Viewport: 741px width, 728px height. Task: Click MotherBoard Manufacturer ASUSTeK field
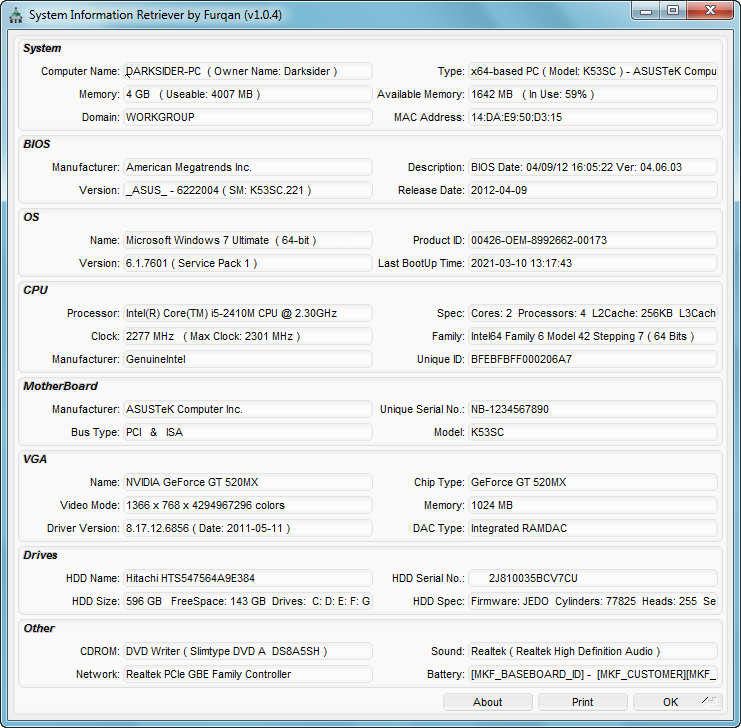coord(248,409)
